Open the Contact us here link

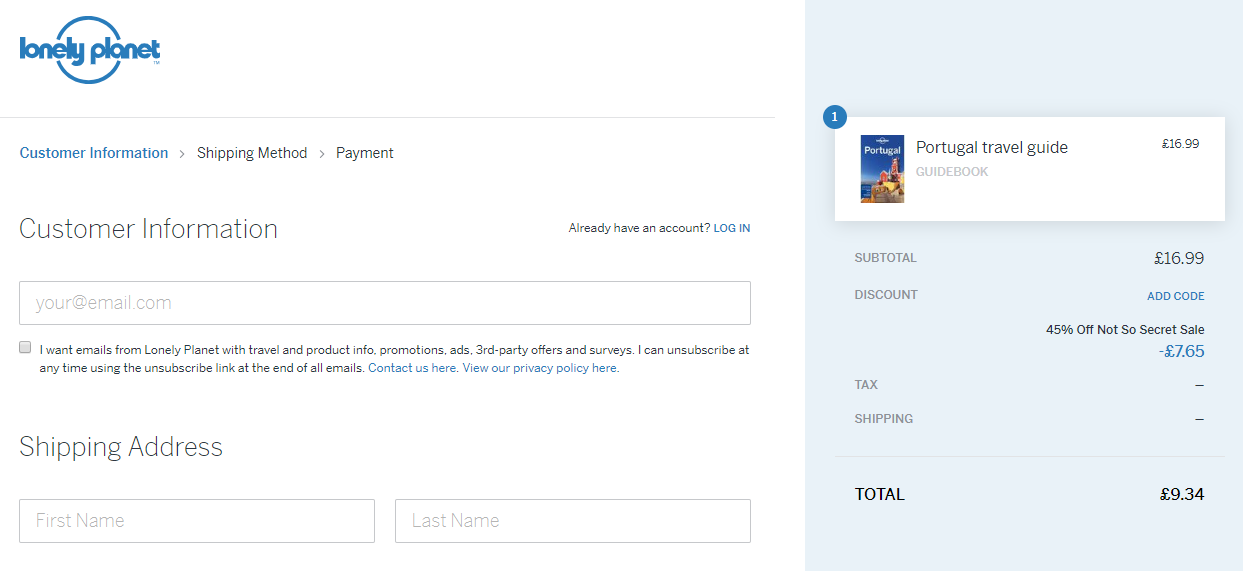412,368
